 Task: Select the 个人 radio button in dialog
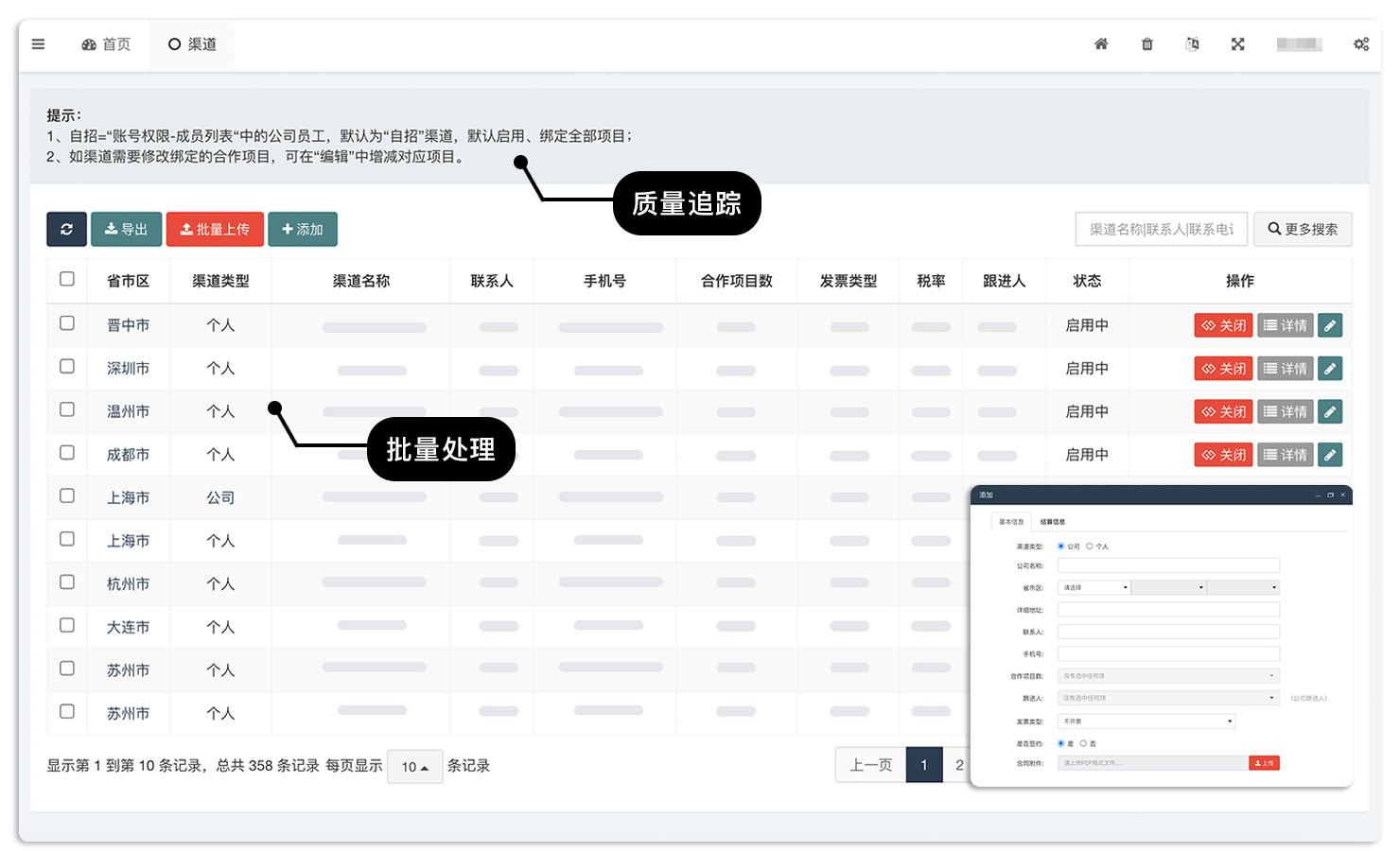point(1090,547)
